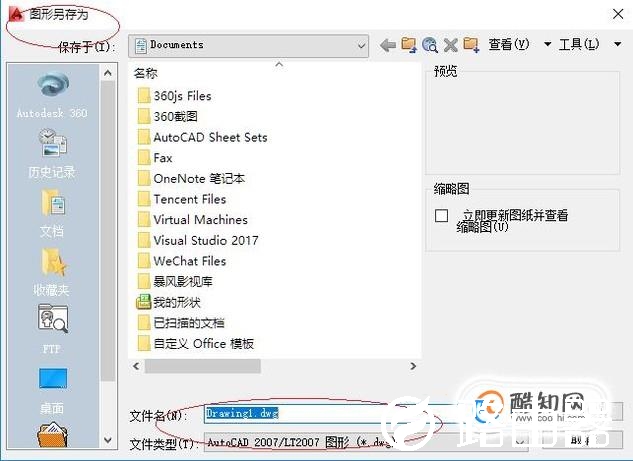Click file list right scroll arrow
Image resolution: width=633 pixels, height=461 pixels.
click(x=413, y=366)
